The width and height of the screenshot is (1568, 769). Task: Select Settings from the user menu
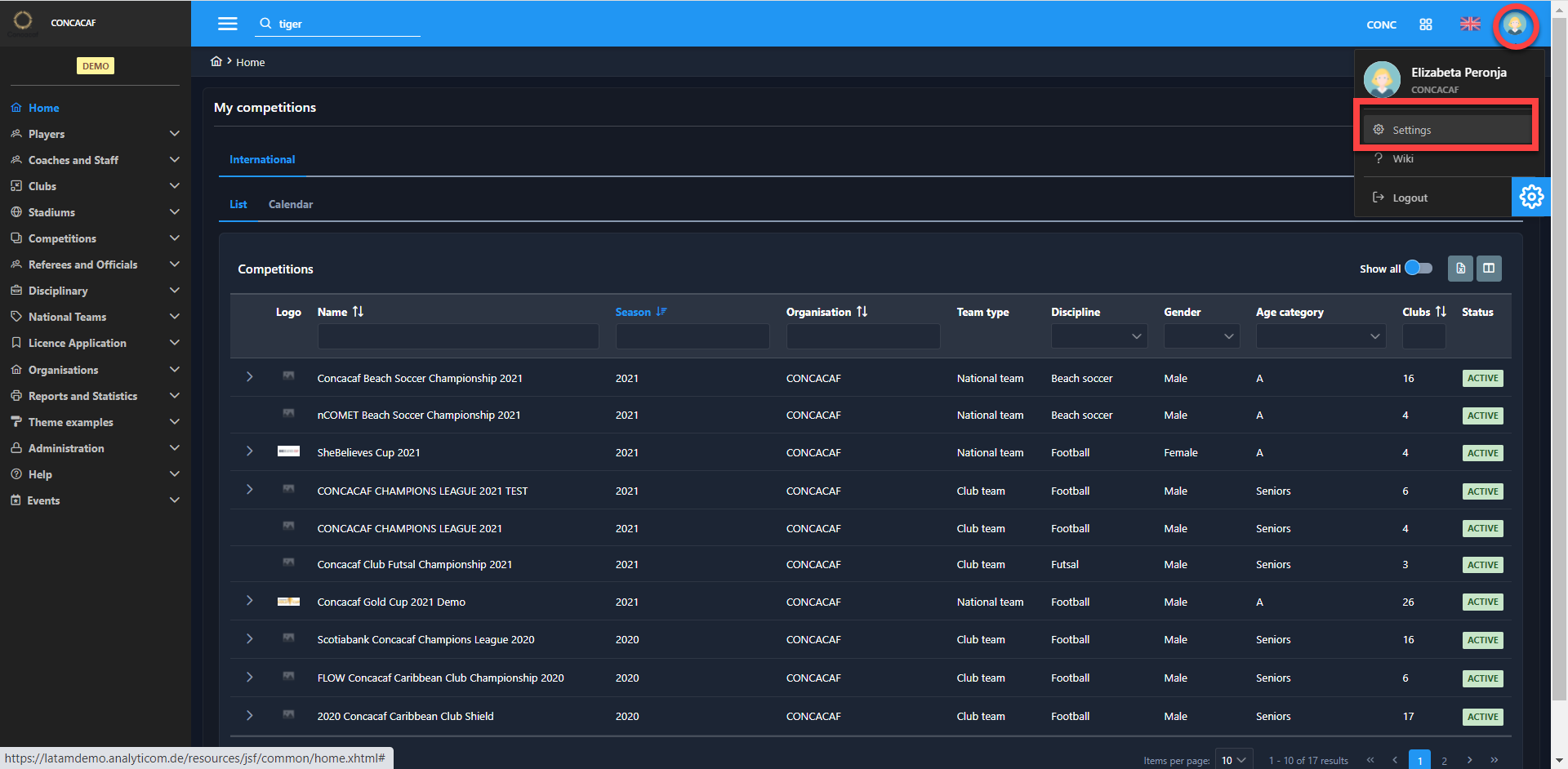[1414, 129]
